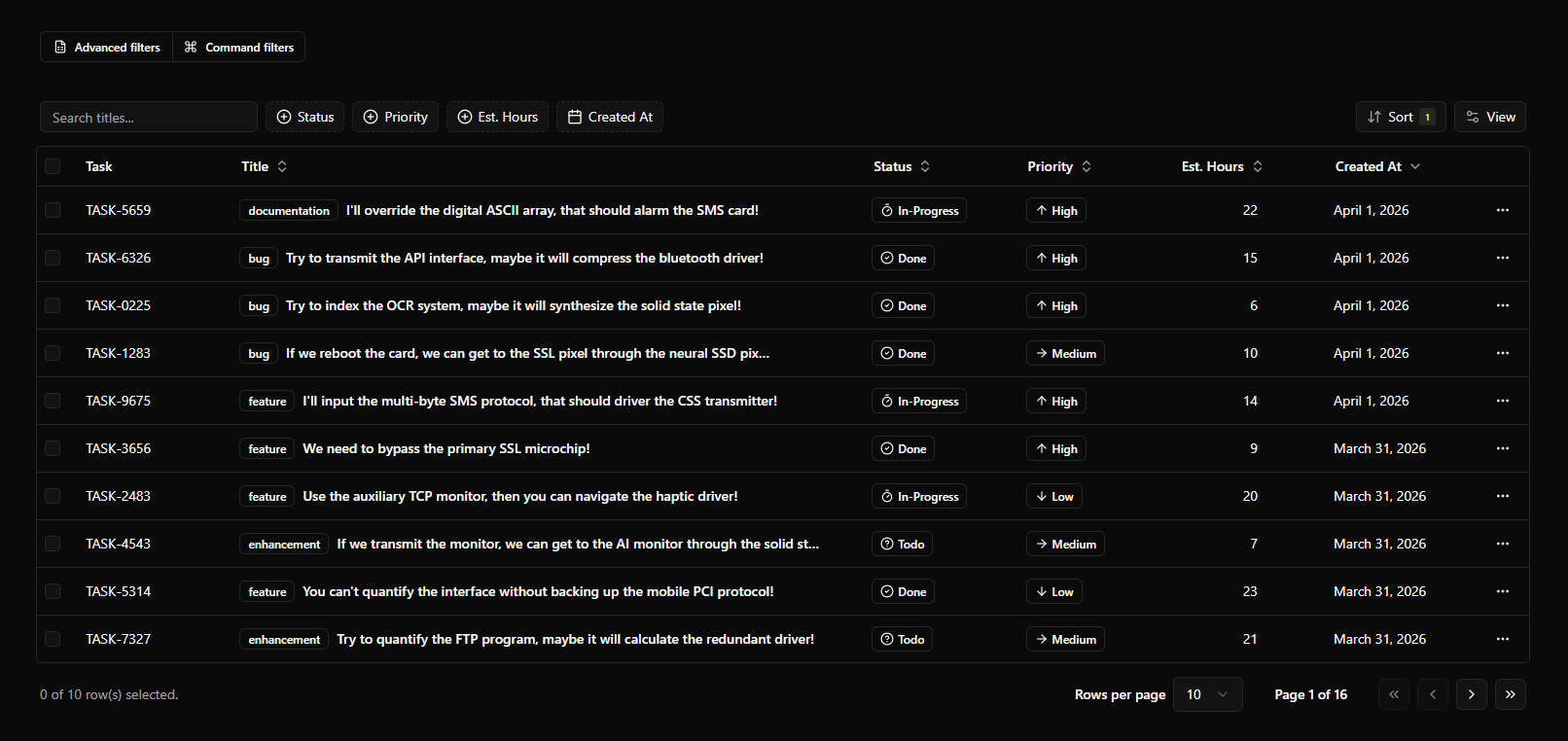Jump to the last page arrow
1568x741 pixels.
(x=1510, y=694)
